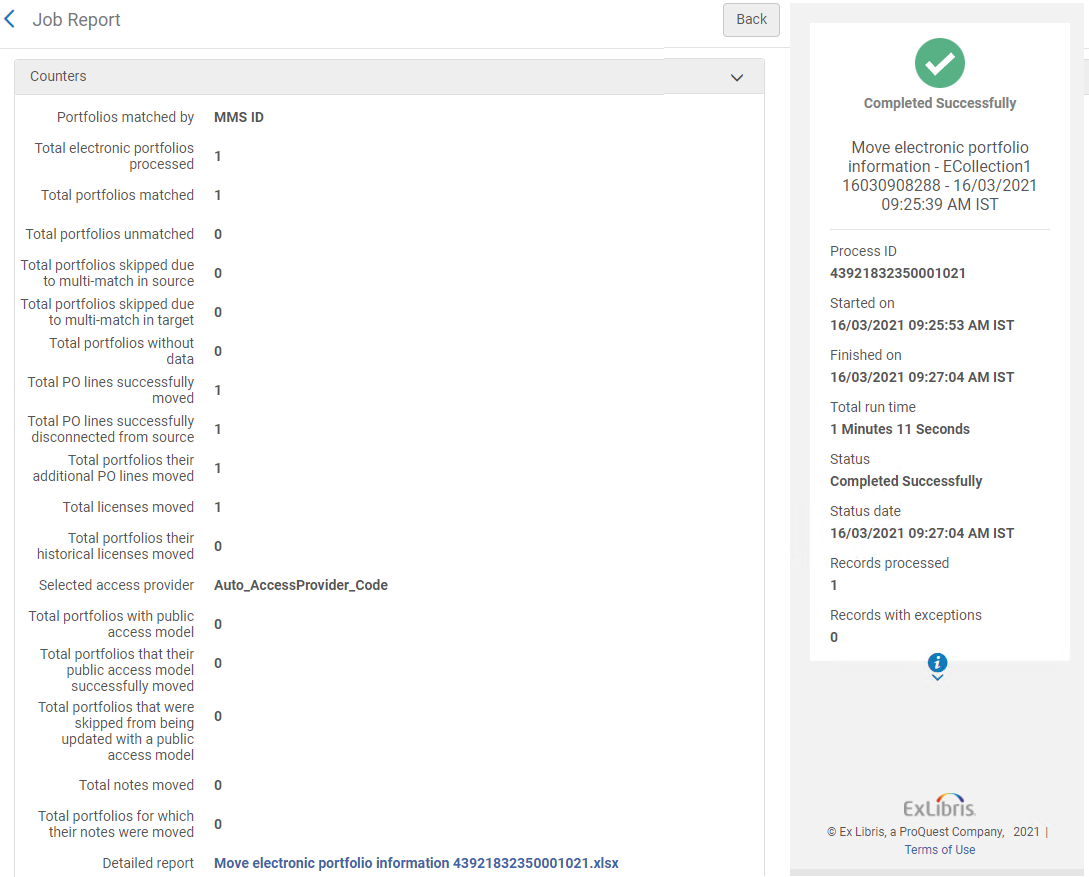
Task: Expand more details with the small chevron under the info icon
Action: pos(937,678)
